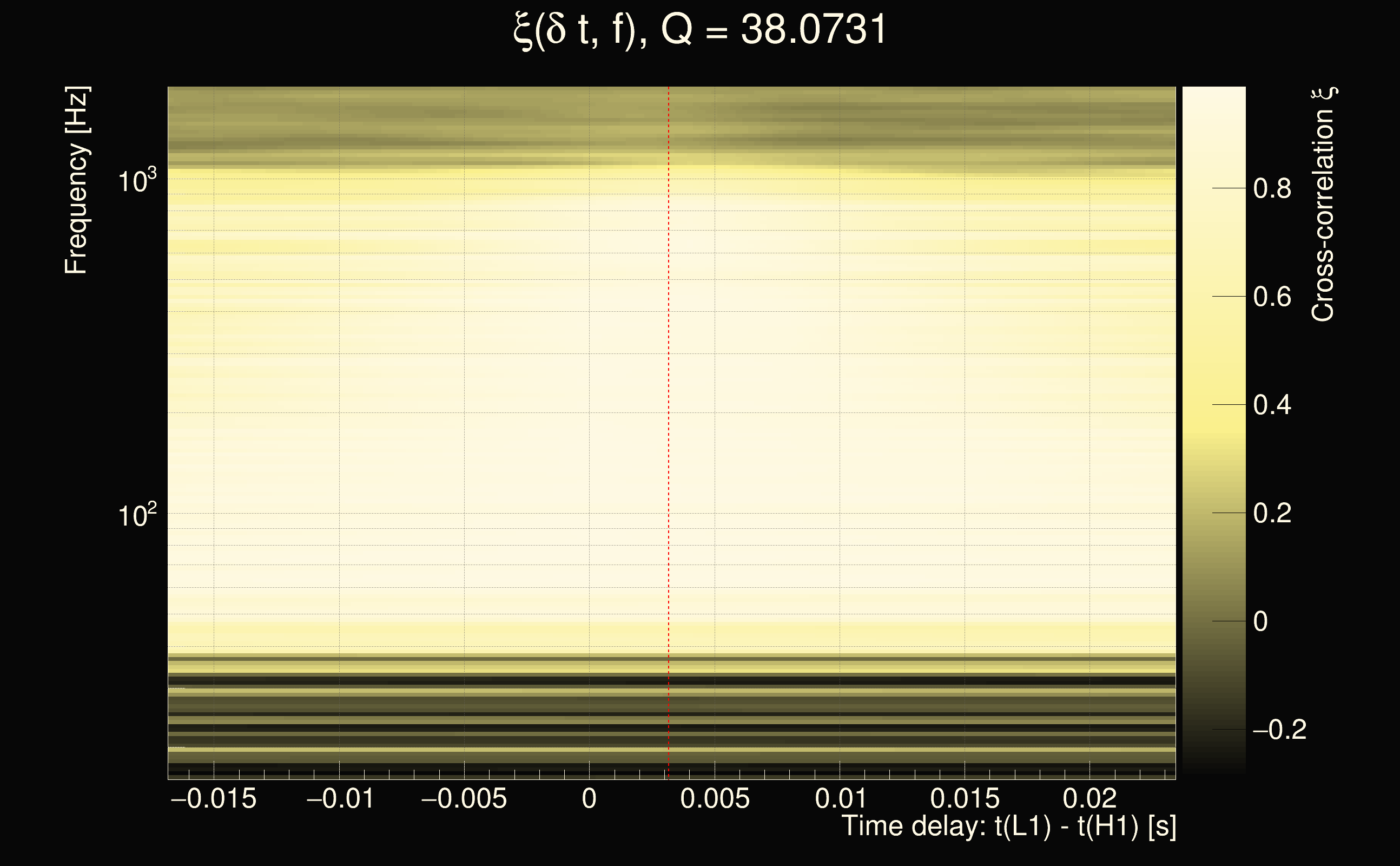Click the 0 tick label on the x-axis

(589, 798)
